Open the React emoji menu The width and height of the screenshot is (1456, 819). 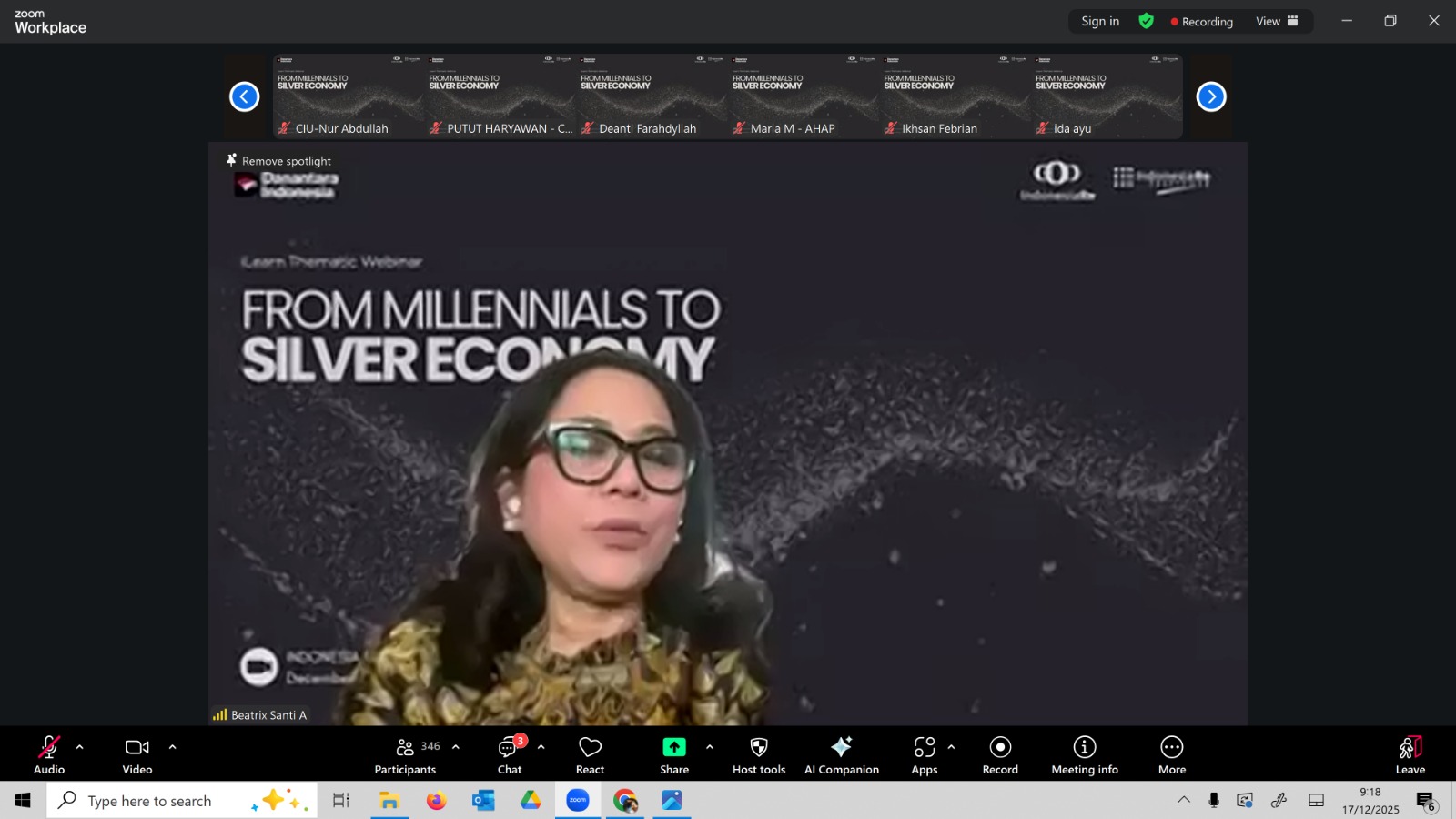coord(590,755)
